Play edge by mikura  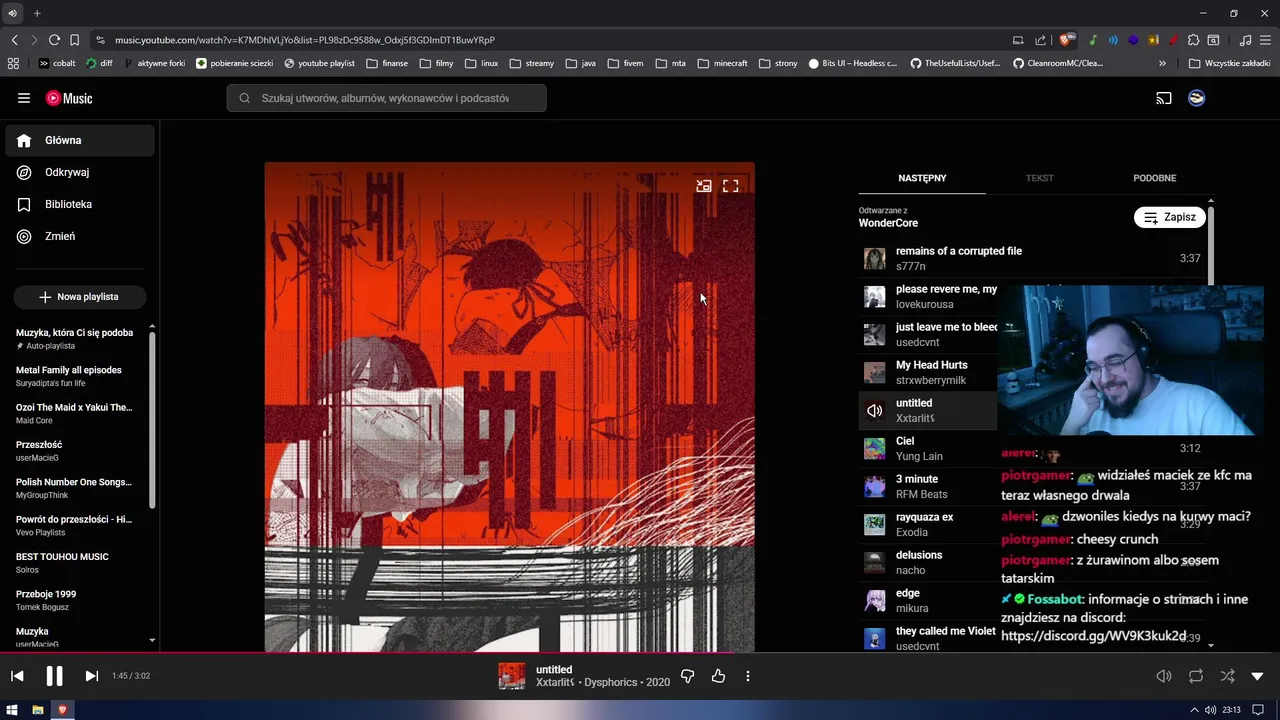(928, 601)
